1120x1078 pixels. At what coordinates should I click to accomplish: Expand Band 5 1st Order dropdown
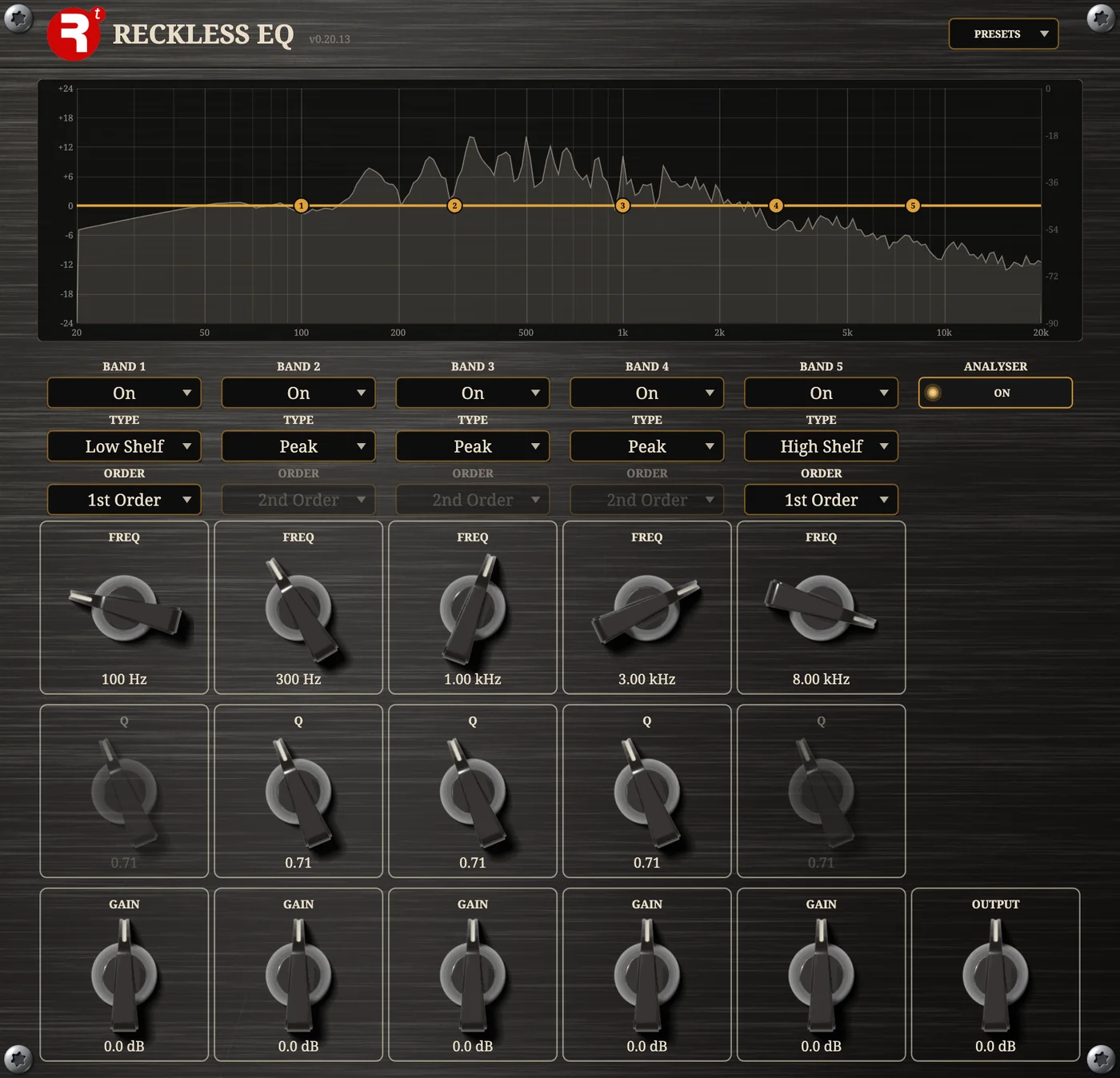(x=822, y=500)
